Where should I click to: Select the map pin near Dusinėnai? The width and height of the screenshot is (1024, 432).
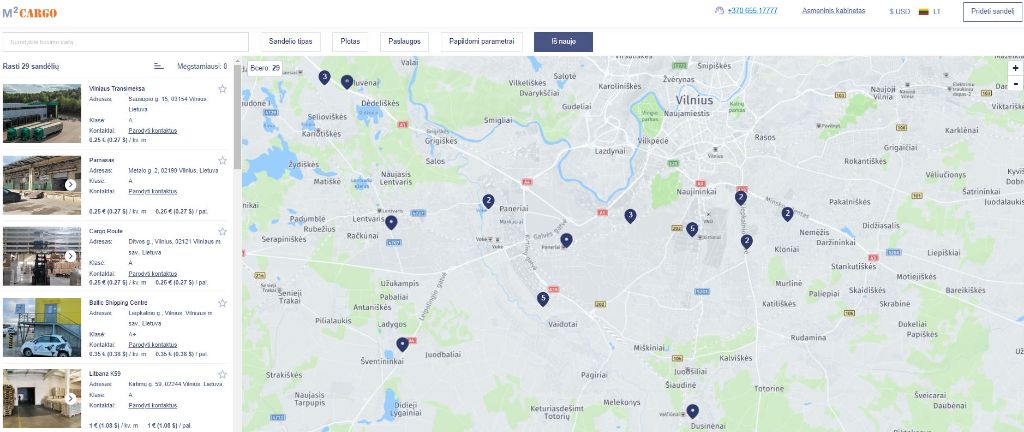692,411
